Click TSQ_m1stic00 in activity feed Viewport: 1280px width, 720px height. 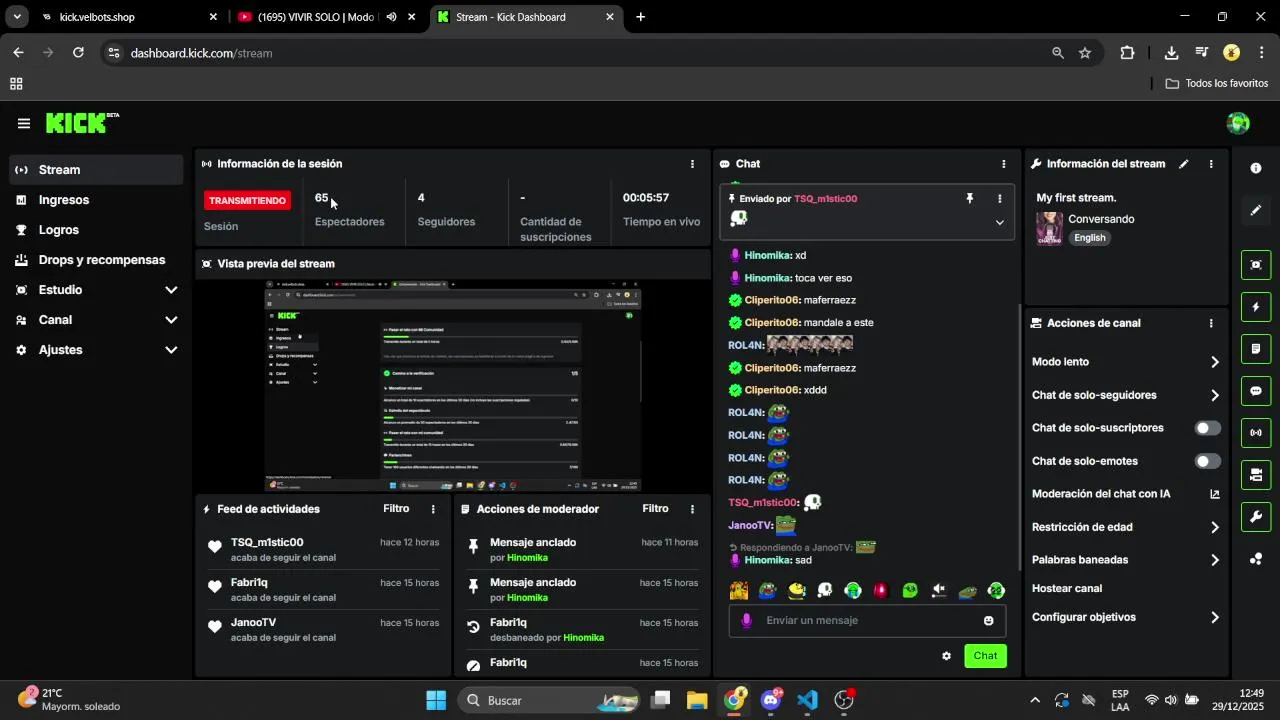pyautogui.click(x=267, y=543)
